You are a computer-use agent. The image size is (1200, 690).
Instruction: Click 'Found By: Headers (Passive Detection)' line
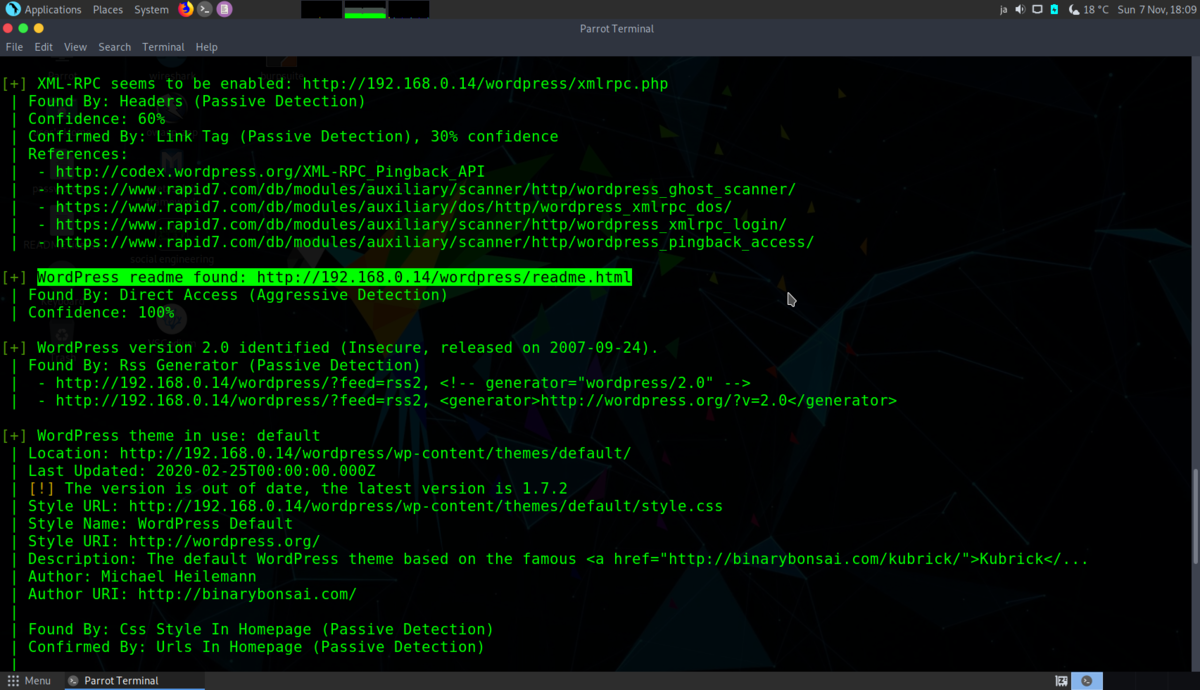coord(196,101)
